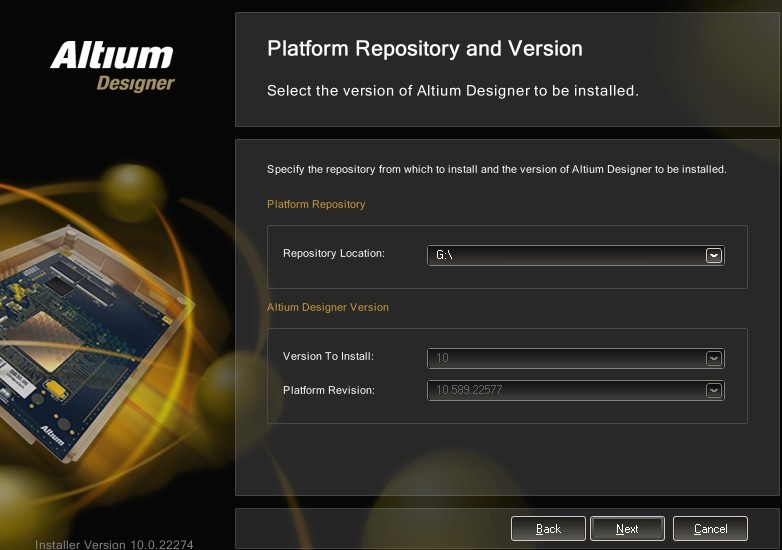Click the Version To Install label

[x=328, y=357]
